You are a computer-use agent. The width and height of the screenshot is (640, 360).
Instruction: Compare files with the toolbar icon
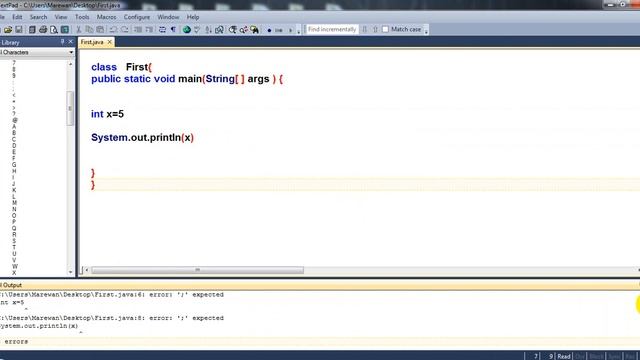(219, 29)
